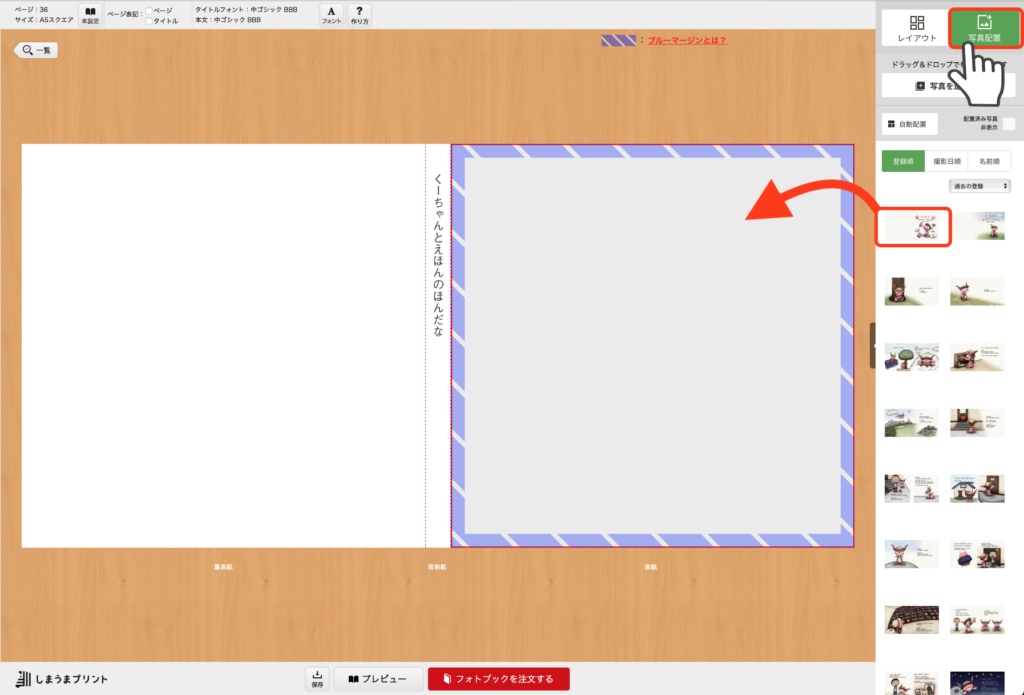Sort photos by 名前順 tab
This screenshot has width=1024, height=695.
[989, 161]
